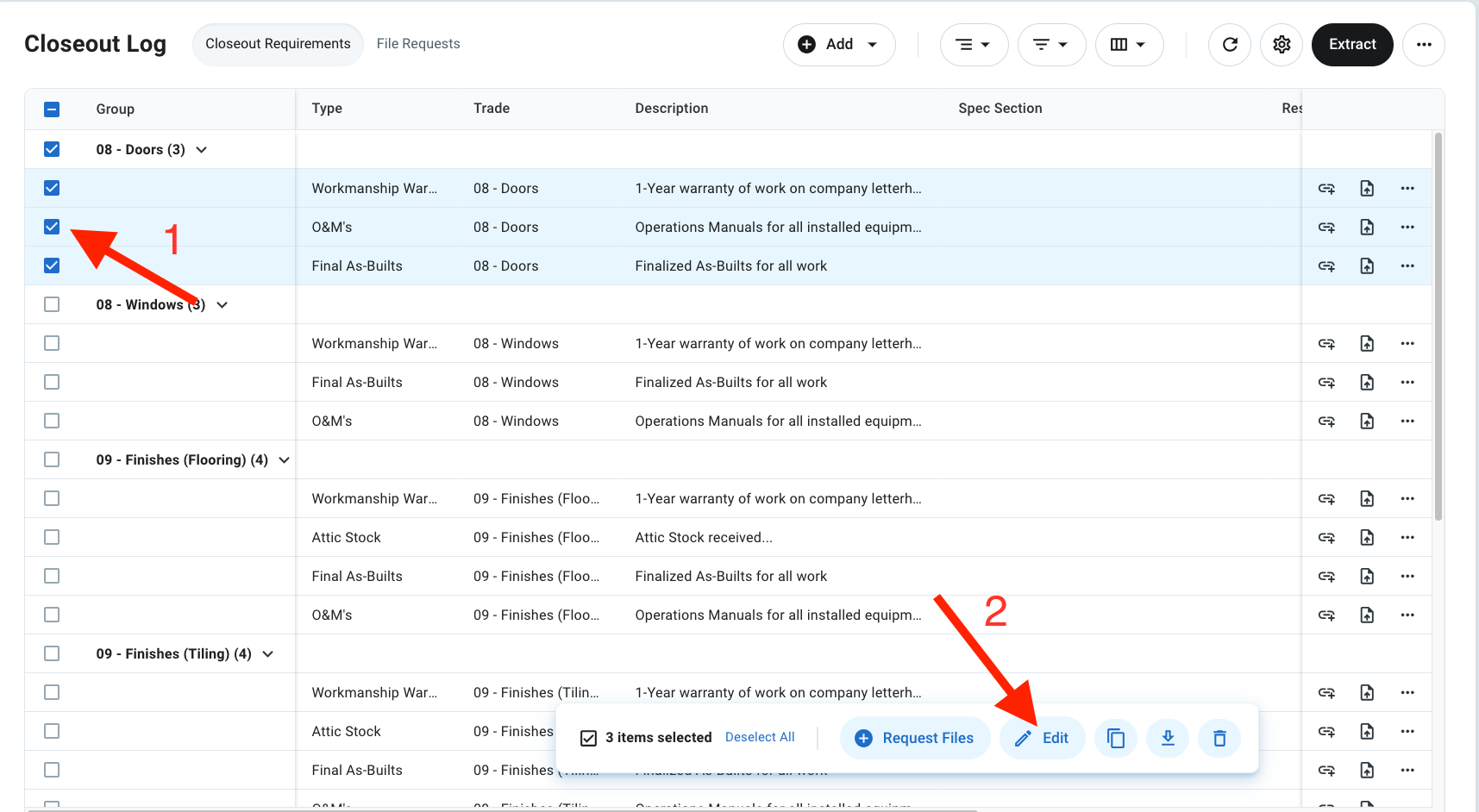Viewport: 1479px width, 812px height.
Task: Open three-dot menu for 08 - Windows O&M's row
Action: click(1407, 422)
